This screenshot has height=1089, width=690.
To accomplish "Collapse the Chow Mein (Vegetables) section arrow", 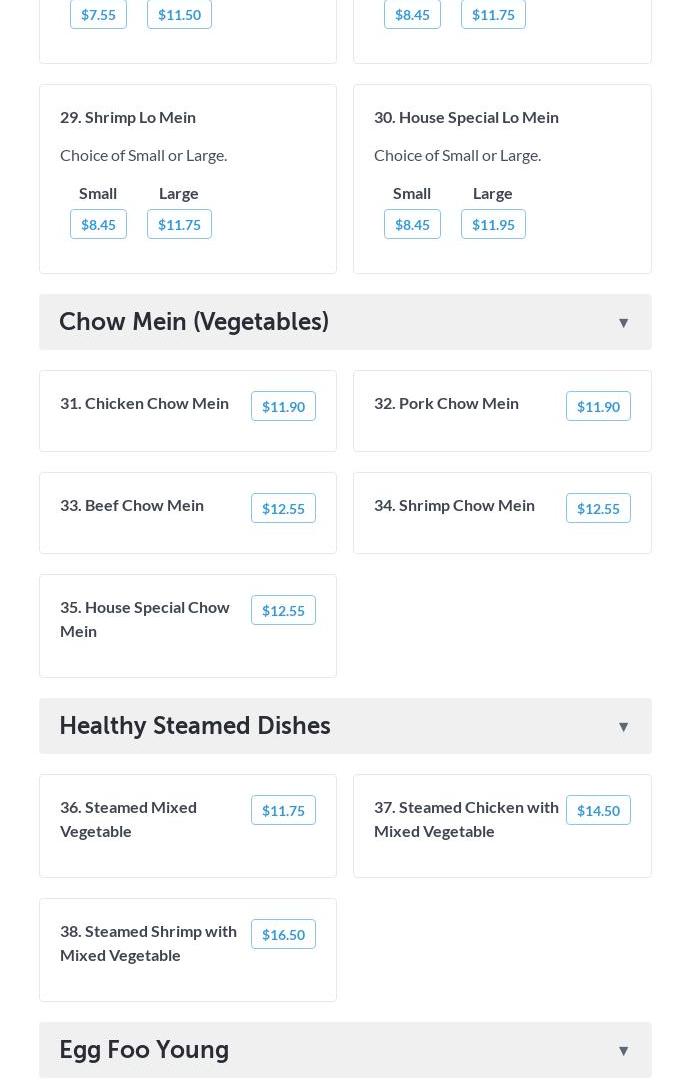I will click(623, 323).
